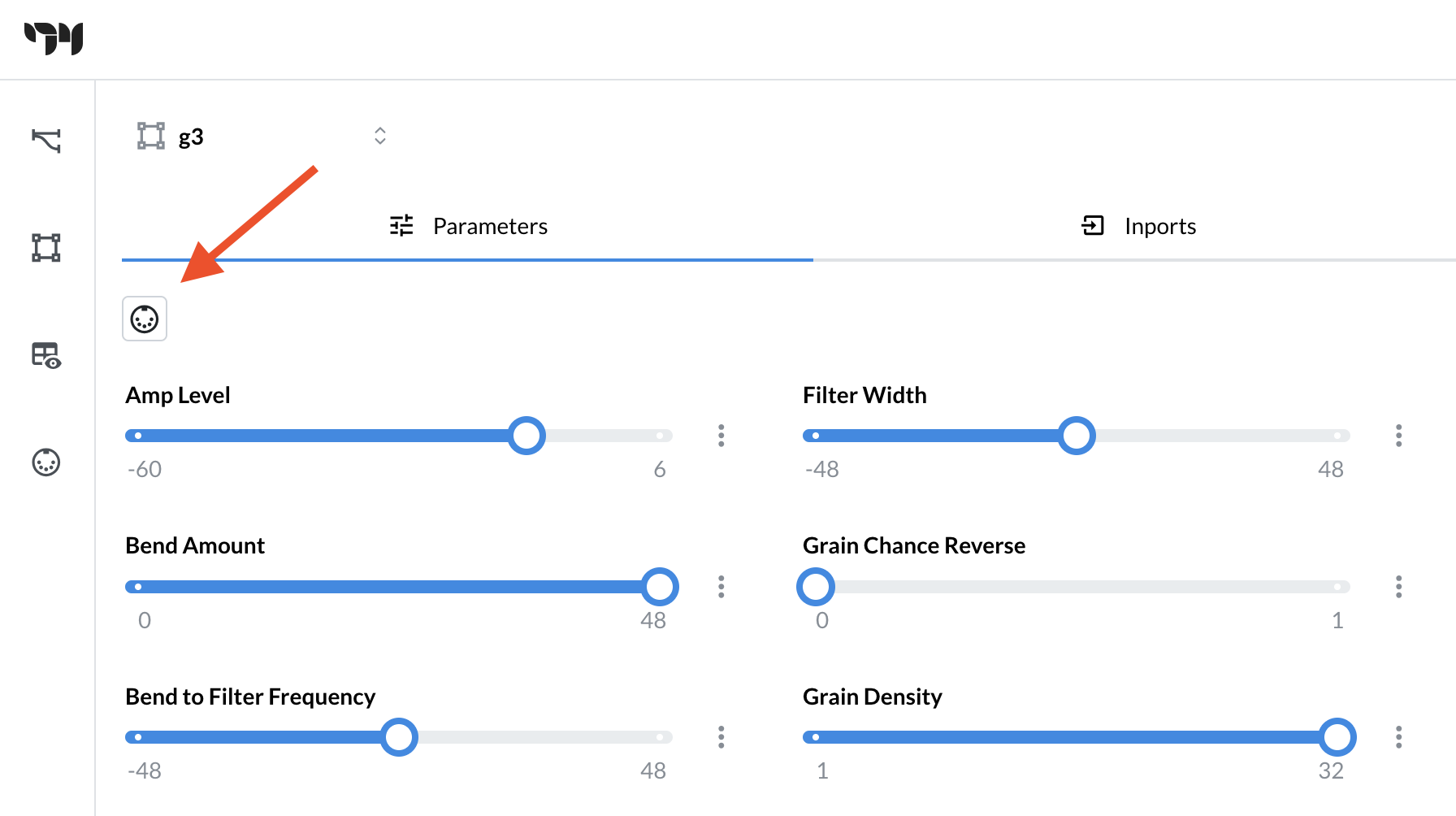1456x816 pixels.
Task: Click the maximum value 1 under Grain Chance Reverse
Action: (x=1337, y=620)
